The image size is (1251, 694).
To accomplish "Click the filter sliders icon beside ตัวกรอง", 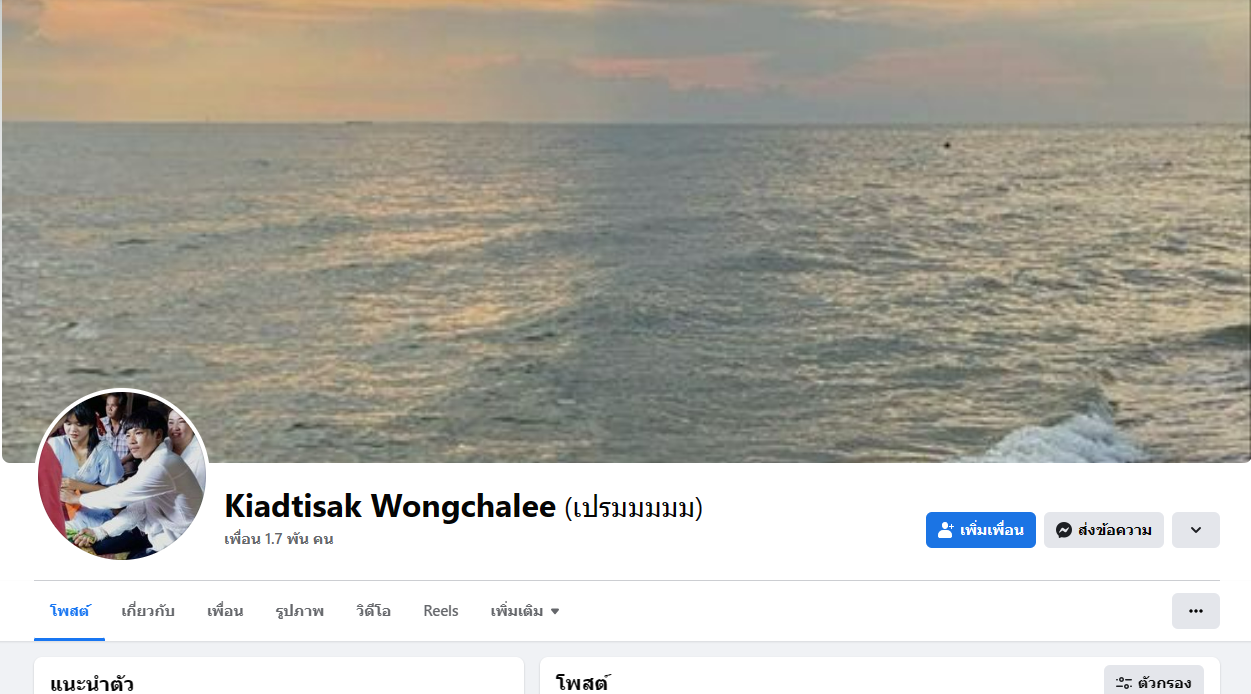I will 1124,683.
